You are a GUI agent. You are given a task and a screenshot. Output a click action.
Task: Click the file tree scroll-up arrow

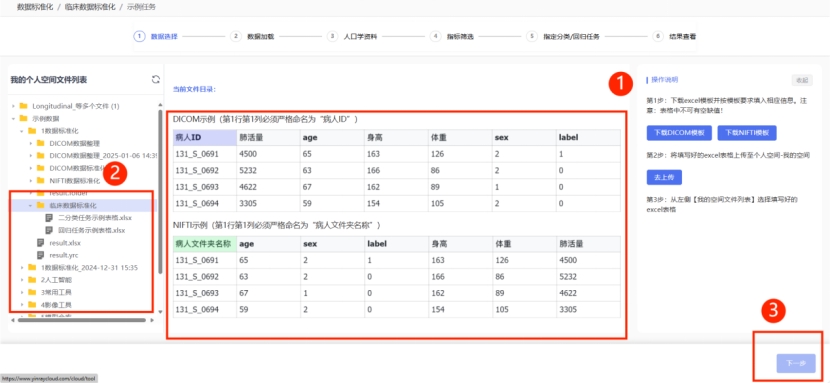pyautogui.click(x=160, y=105)
